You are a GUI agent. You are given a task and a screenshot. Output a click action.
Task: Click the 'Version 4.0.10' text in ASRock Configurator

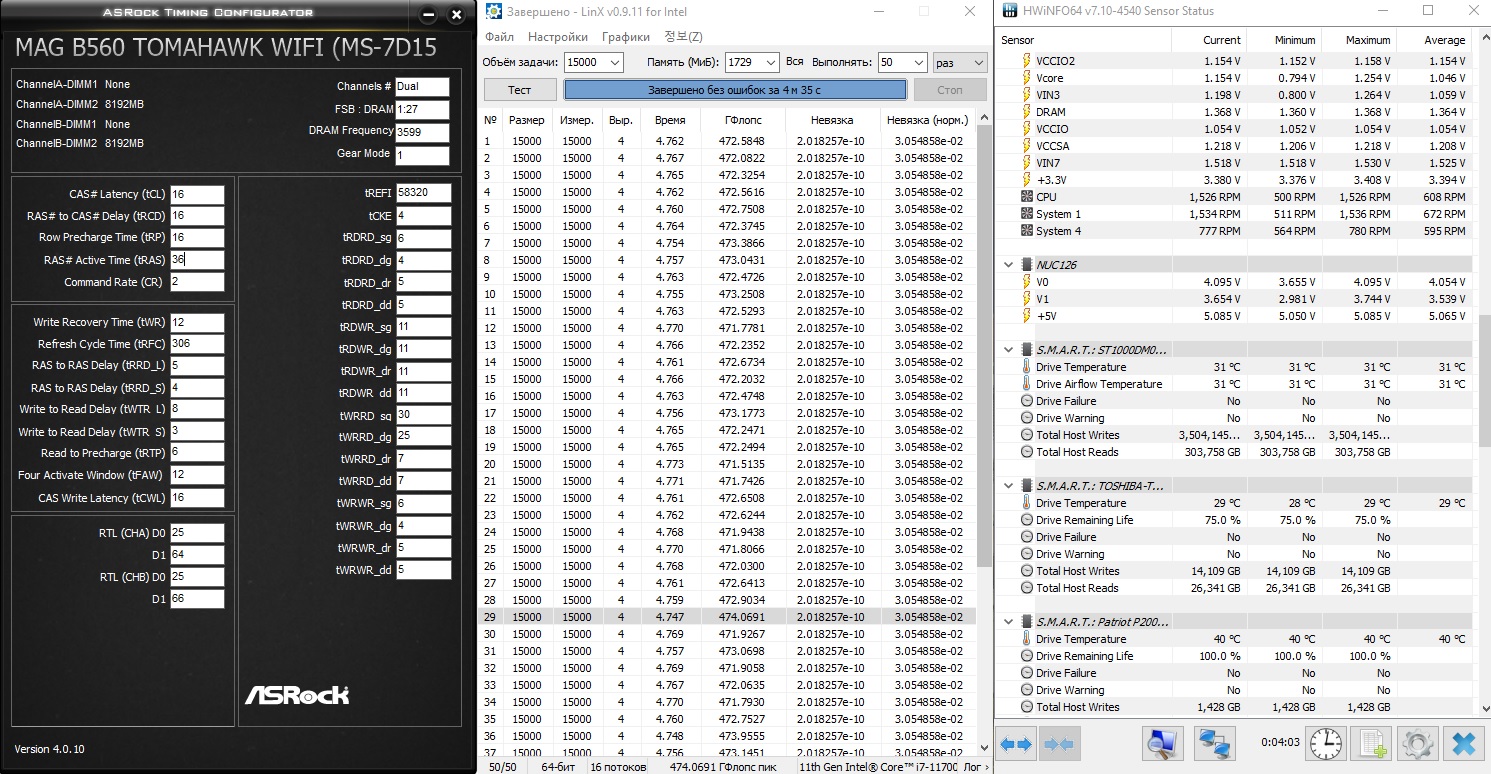[49, 749]
